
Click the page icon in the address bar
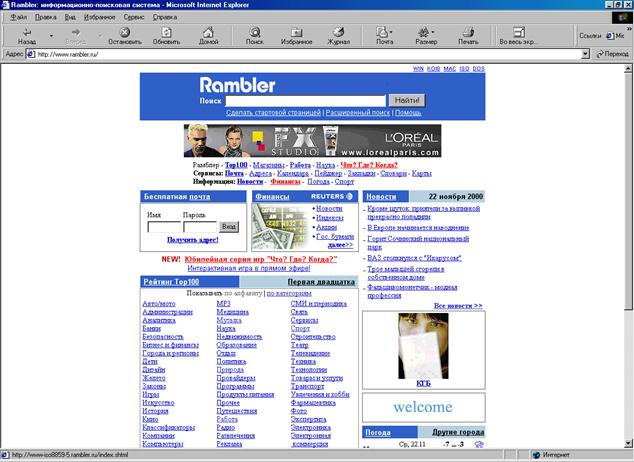pyautogui.click(x=31, y=54)
